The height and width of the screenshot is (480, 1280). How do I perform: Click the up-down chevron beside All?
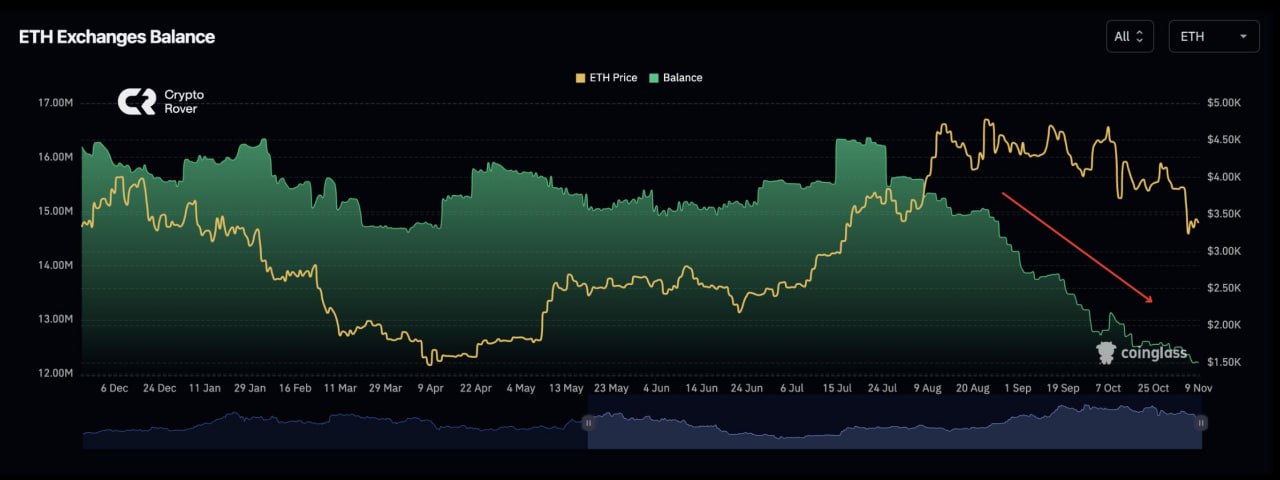pyautogui.click(x=1140, y=37)
